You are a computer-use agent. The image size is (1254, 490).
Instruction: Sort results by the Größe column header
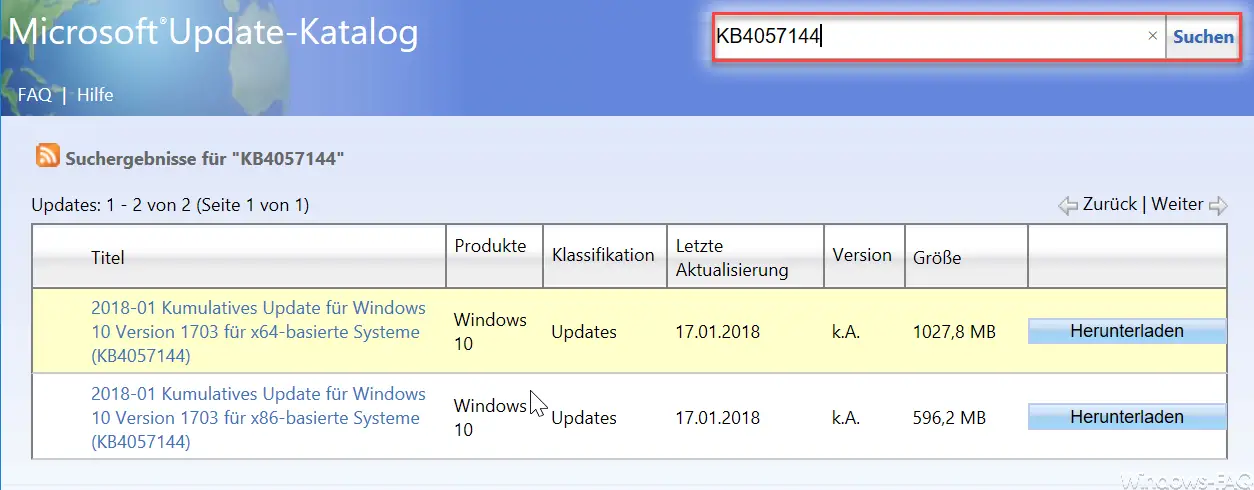(x=937, y=258)
